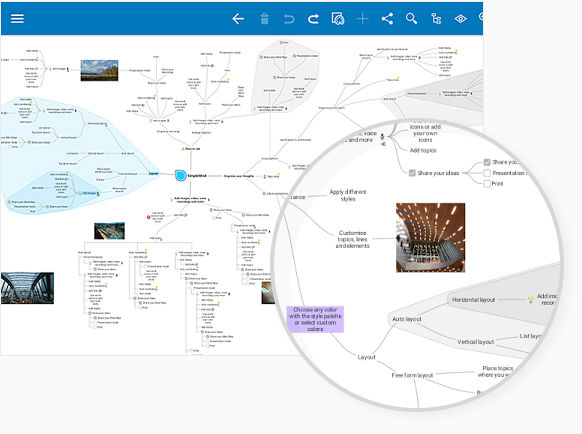Viewport: 582px width, 434px height.
Task: Open the landscape lake photo thumbnail
Action: point(99,70)
